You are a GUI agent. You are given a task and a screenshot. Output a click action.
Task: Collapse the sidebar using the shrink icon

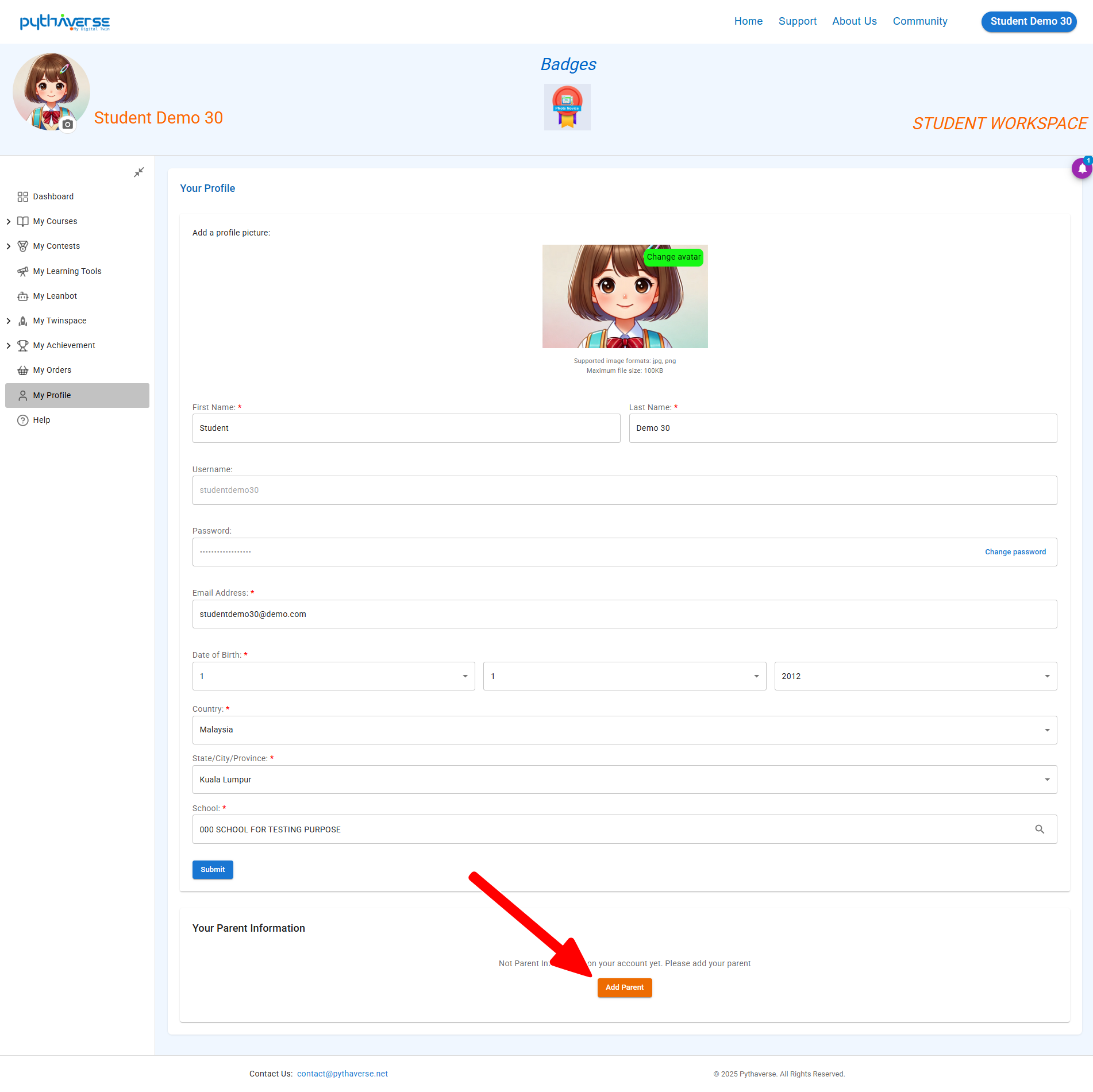[x=138, y=172]
